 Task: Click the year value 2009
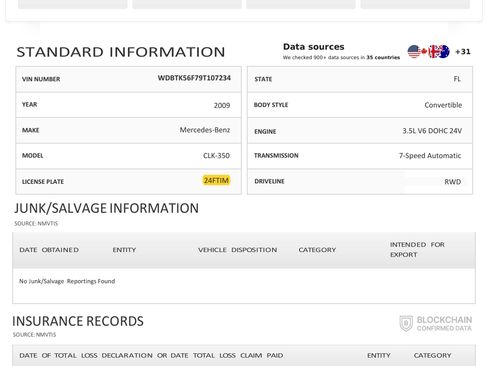(222, 105)
